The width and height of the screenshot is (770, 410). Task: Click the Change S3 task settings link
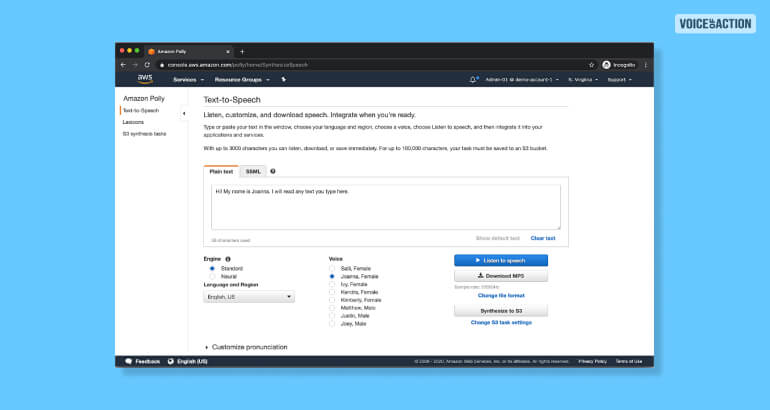(x=501, y=323)
